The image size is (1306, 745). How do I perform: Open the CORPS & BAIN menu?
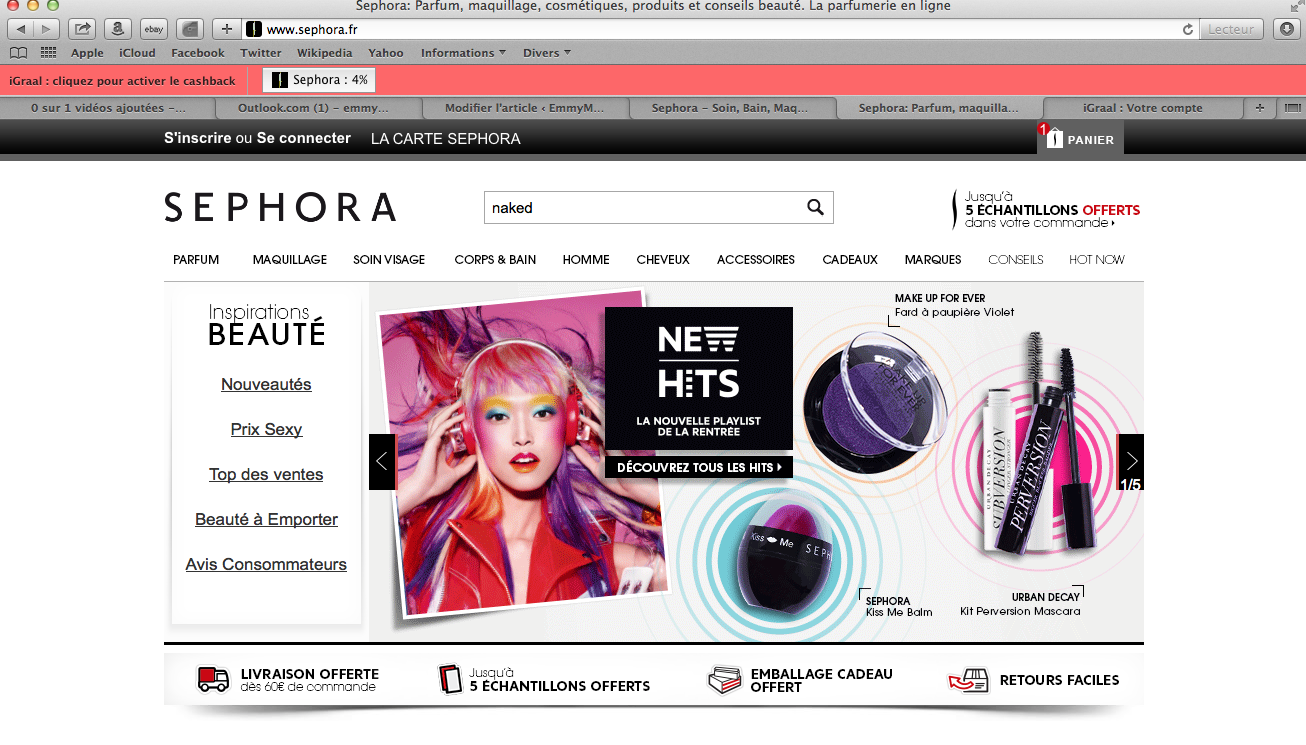495,260
